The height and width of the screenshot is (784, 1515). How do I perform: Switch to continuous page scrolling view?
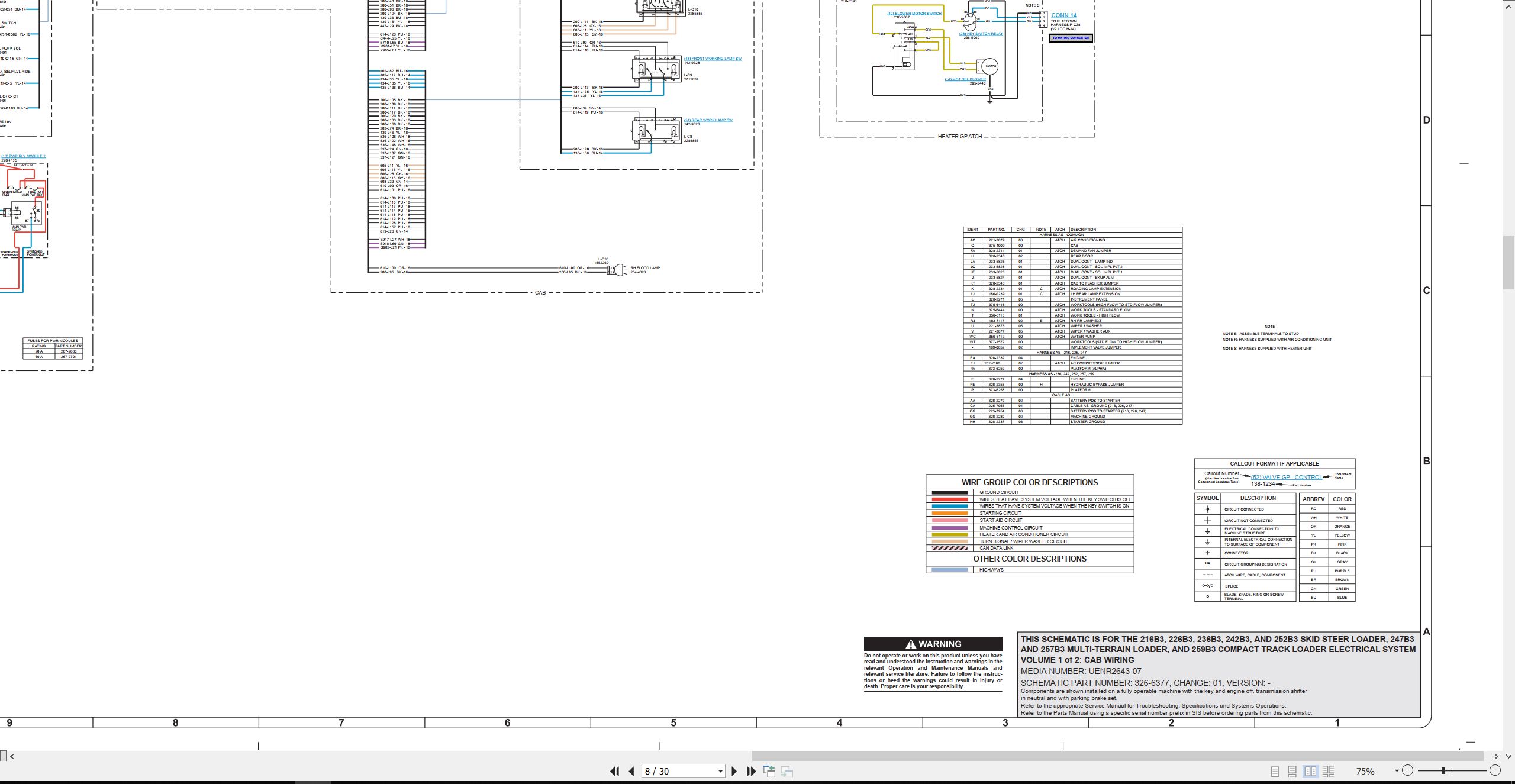pyautogui.click(x=1292, y=771)
